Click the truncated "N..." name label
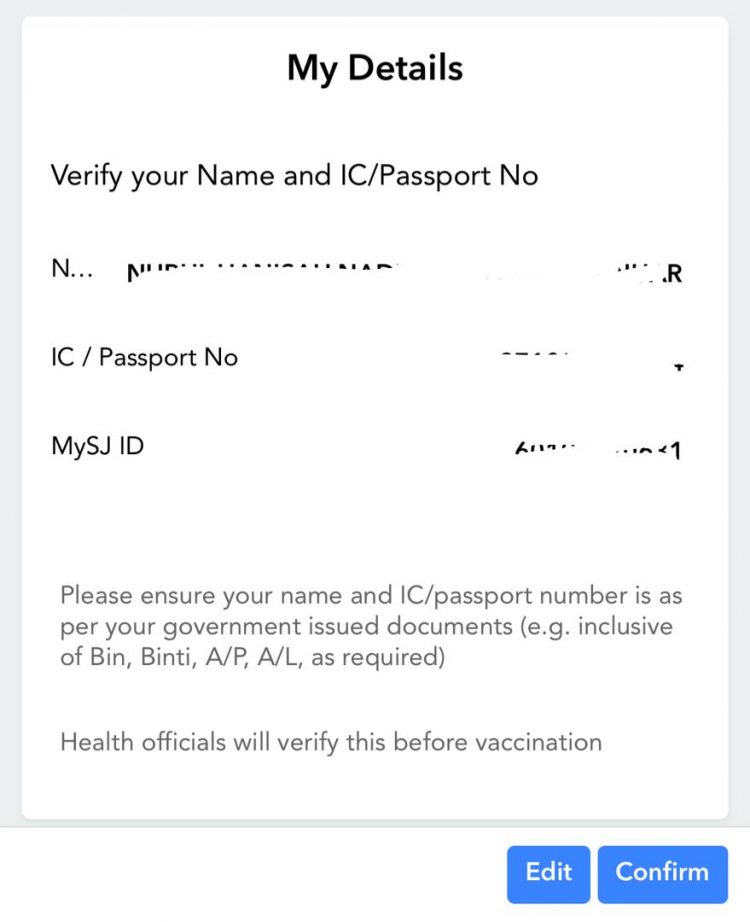This screenshot has height=922, width=750. pyautogui.click(x=72, y=270)
